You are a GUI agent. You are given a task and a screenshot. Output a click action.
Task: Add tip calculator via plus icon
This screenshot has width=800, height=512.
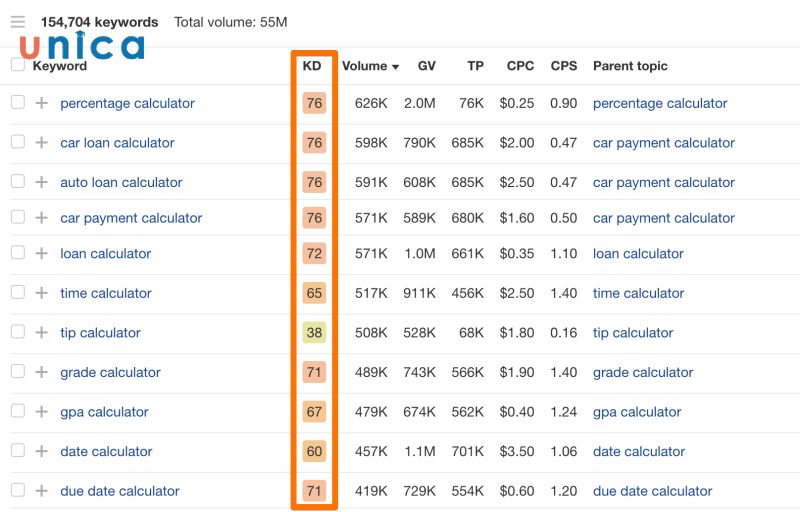[x=41, y=333]
